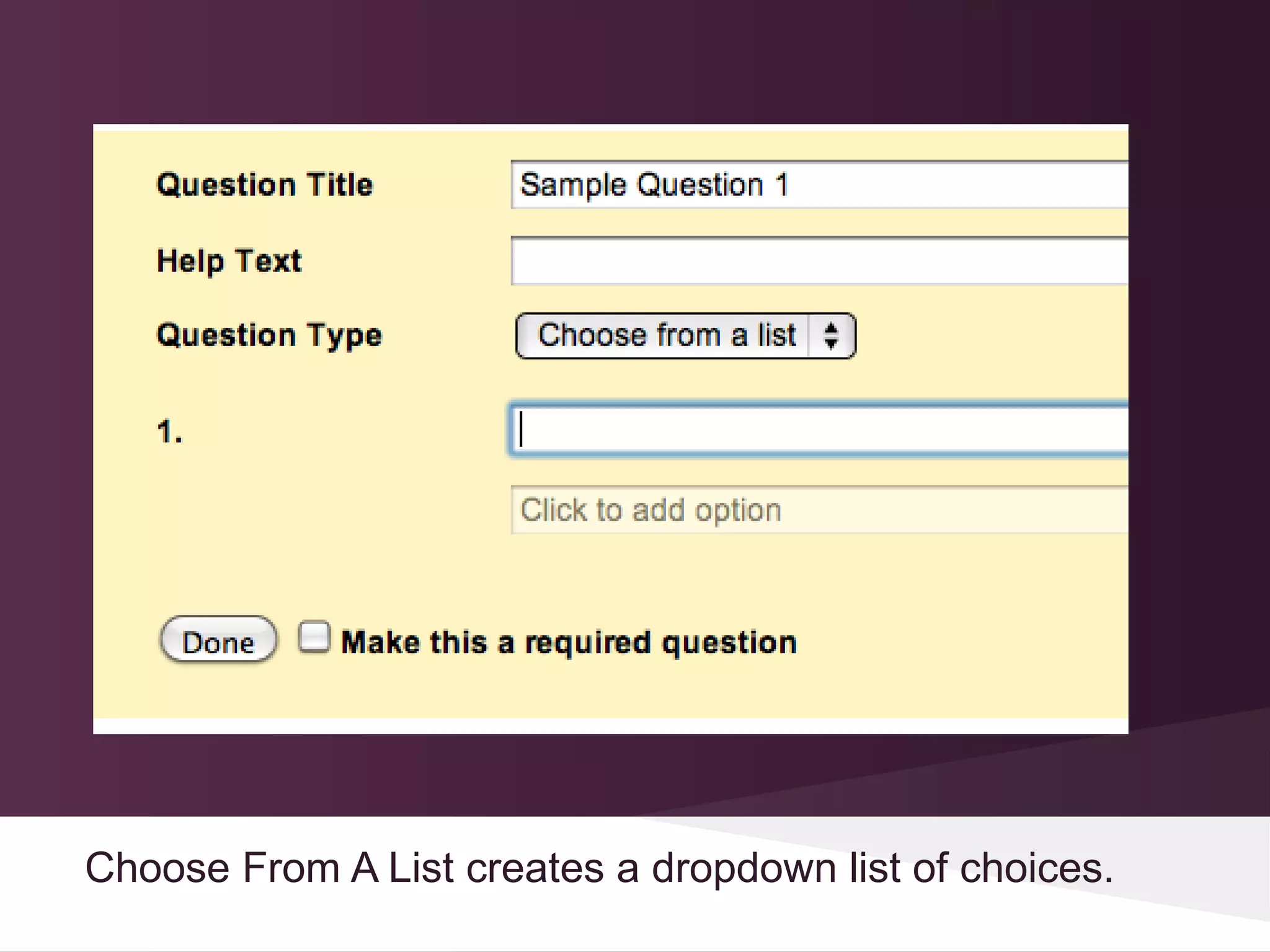Select the 'Click to add option' field
This screenshot has width=1270, height=952.
pos(819,510)
